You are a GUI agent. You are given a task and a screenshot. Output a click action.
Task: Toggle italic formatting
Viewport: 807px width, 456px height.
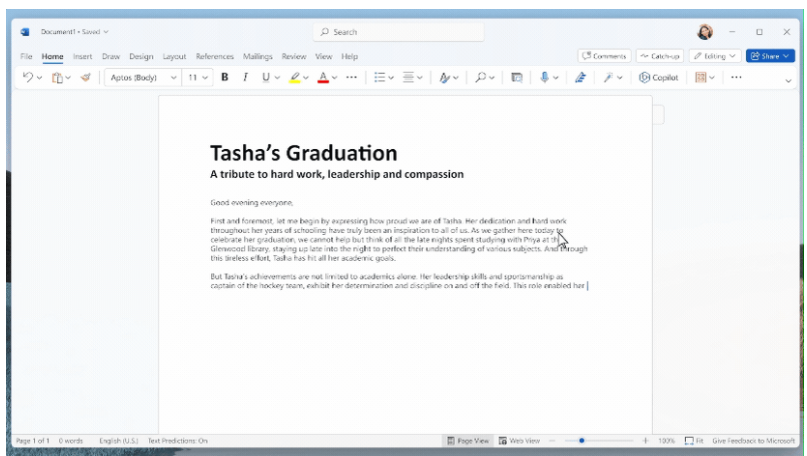click(245, 77)
